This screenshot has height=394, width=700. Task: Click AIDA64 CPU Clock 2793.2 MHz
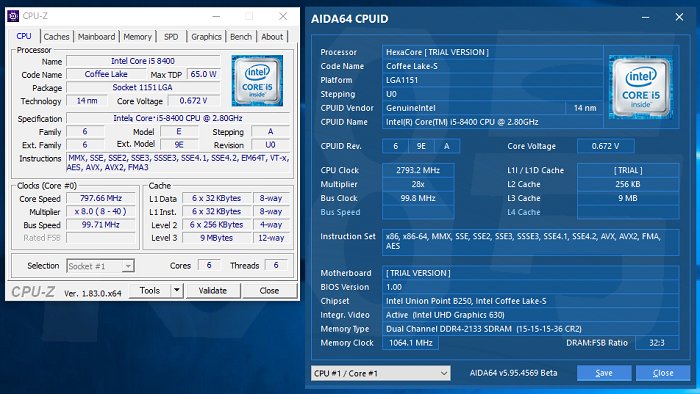point(418,170)
